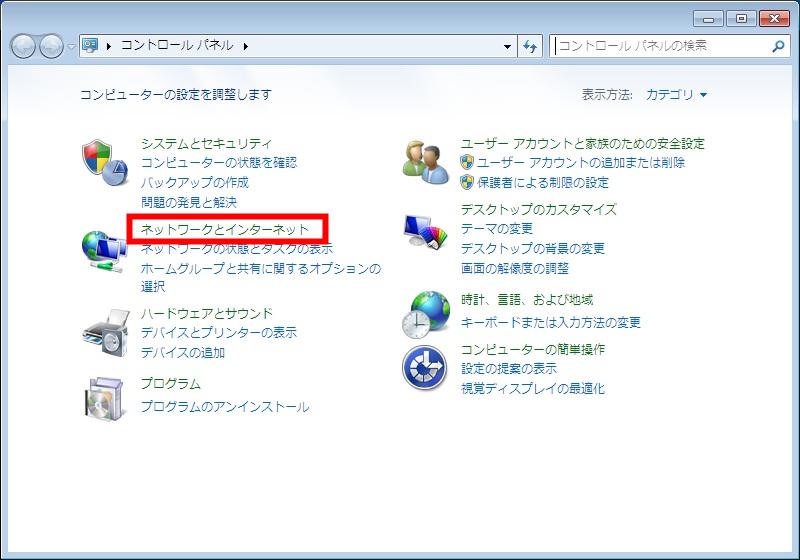Expand the arrow after コントロール パネル breadcrumb
This screenshot has width=800, height=560.
point(245,46)
